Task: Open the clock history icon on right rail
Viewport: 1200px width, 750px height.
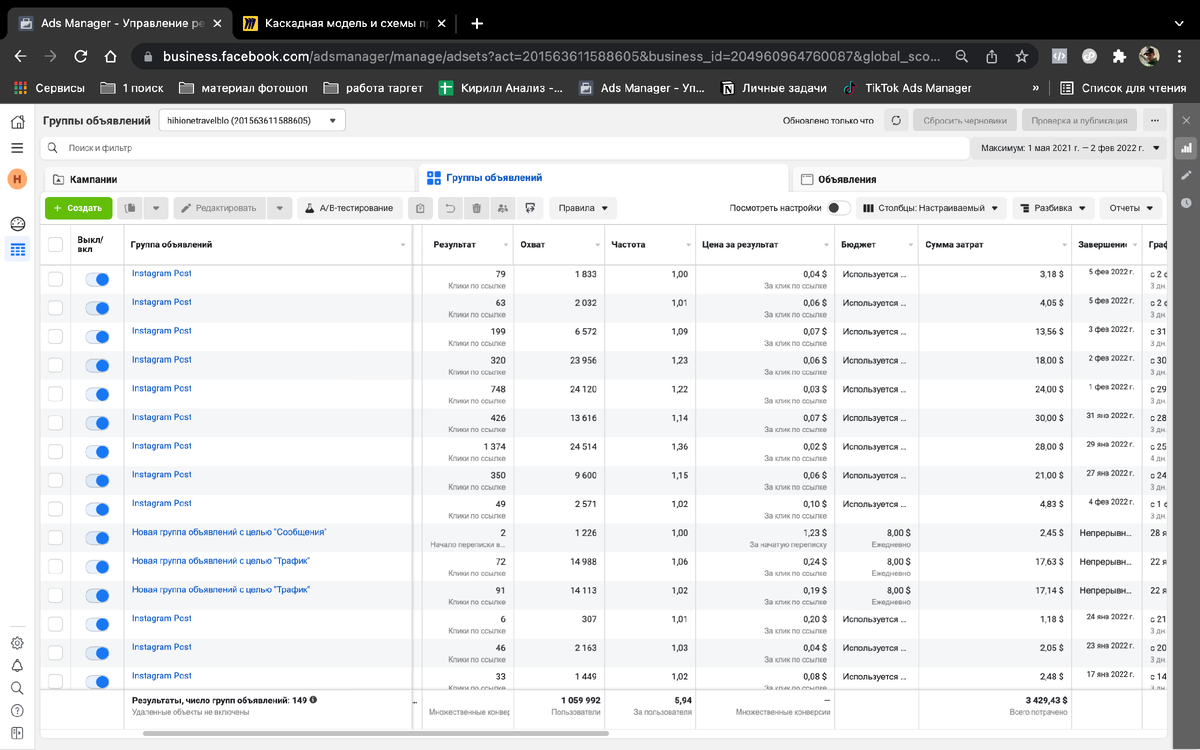Action: point(1187,202)
